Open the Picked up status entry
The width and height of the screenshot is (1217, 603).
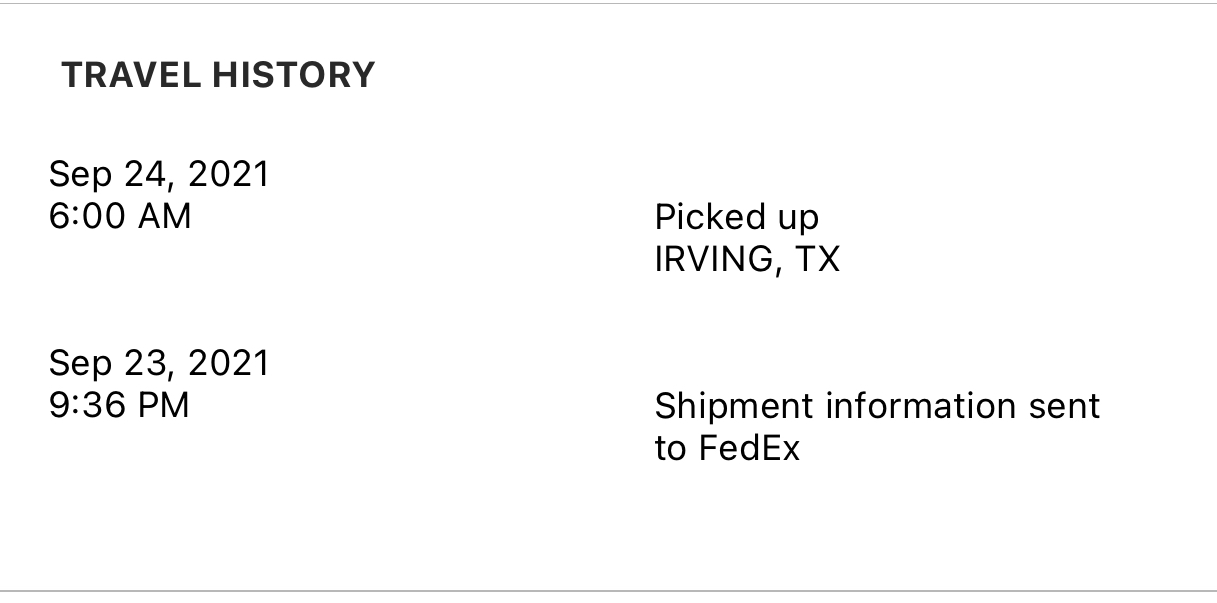(x=736, y=219)
